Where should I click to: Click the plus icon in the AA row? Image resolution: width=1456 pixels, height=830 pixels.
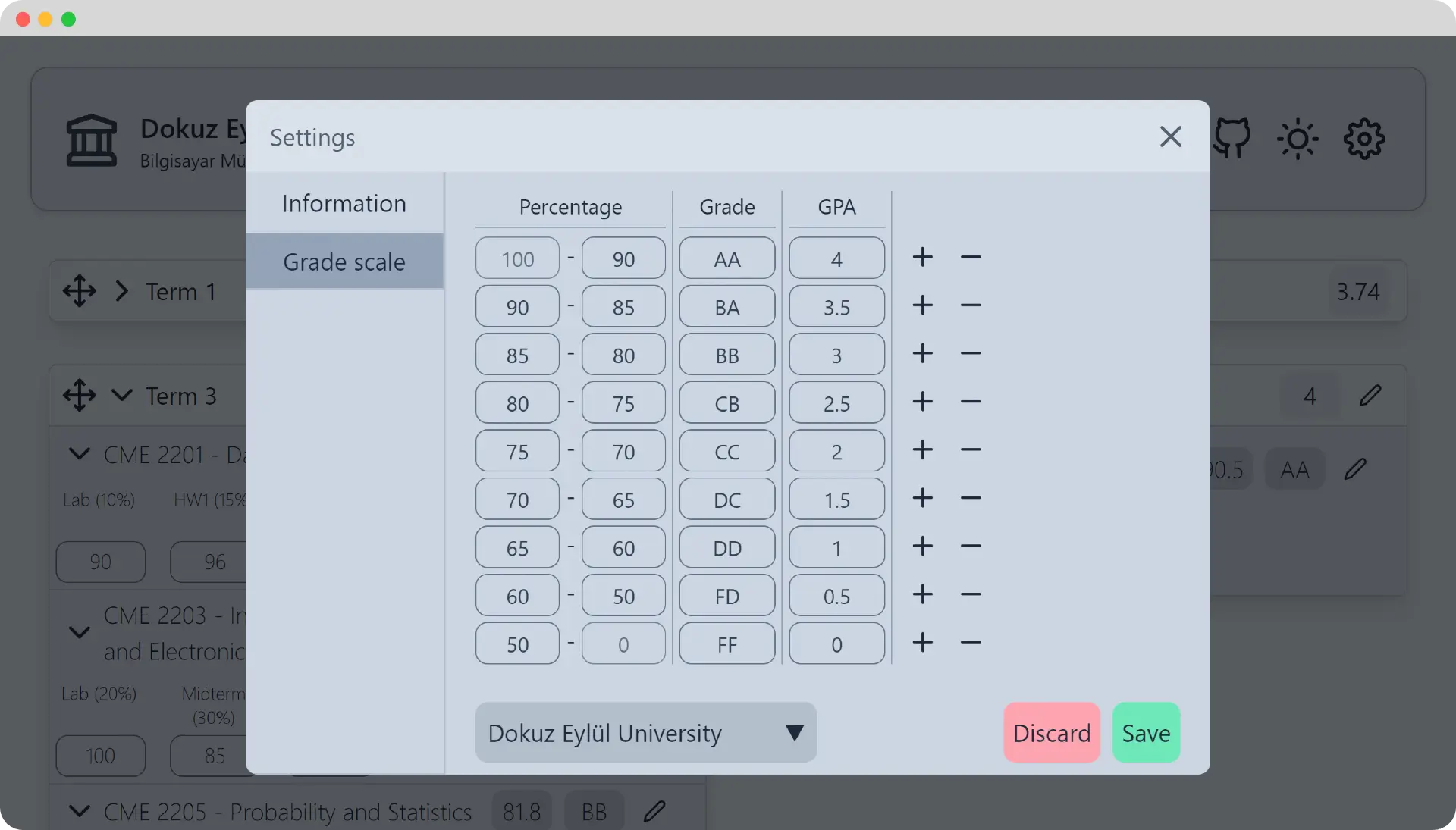pyautogui.click(x=922, y=258)
